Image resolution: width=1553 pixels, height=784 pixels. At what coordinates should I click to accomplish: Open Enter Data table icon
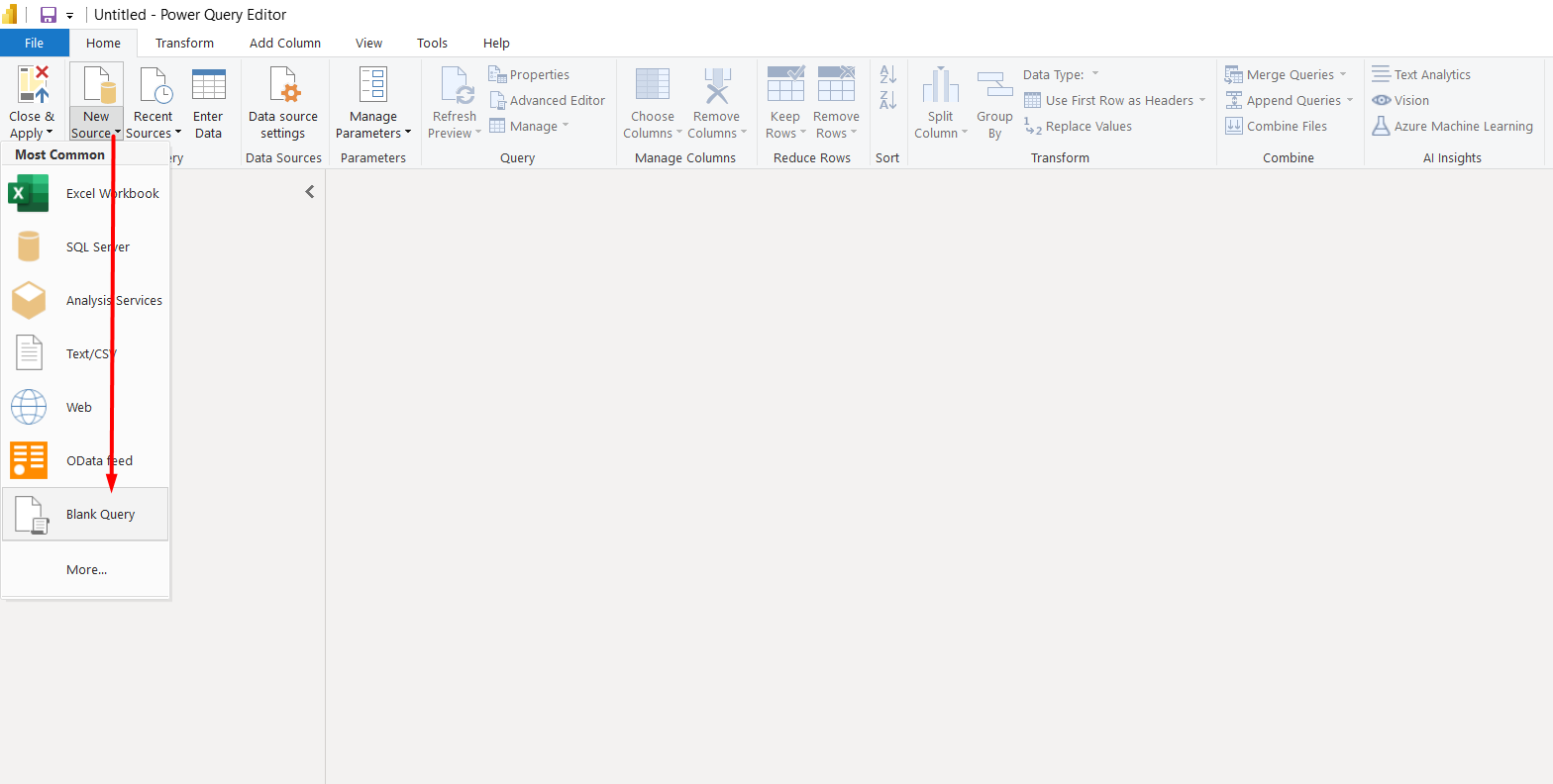[x=209, y=85]
